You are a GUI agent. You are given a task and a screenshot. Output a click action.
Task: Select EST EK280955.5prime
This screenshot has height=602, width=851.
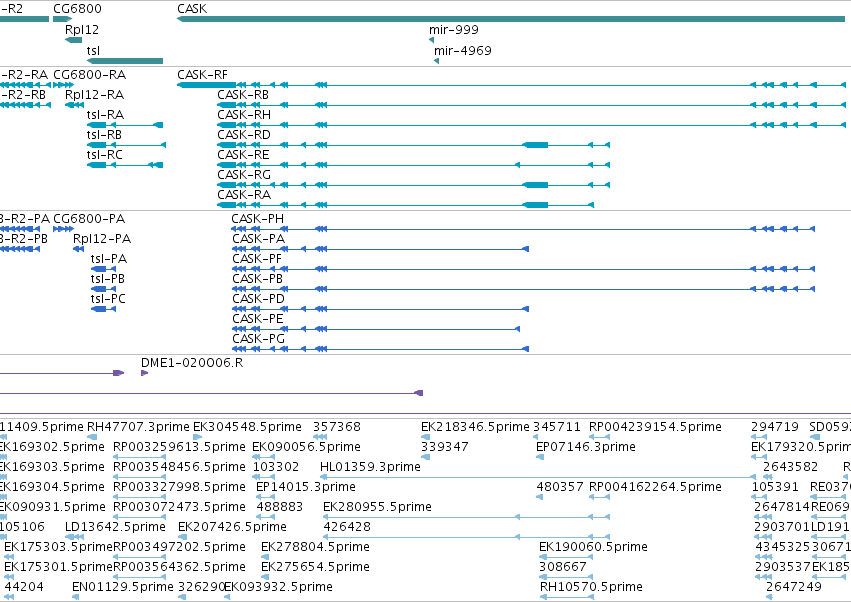coord(466,517)
